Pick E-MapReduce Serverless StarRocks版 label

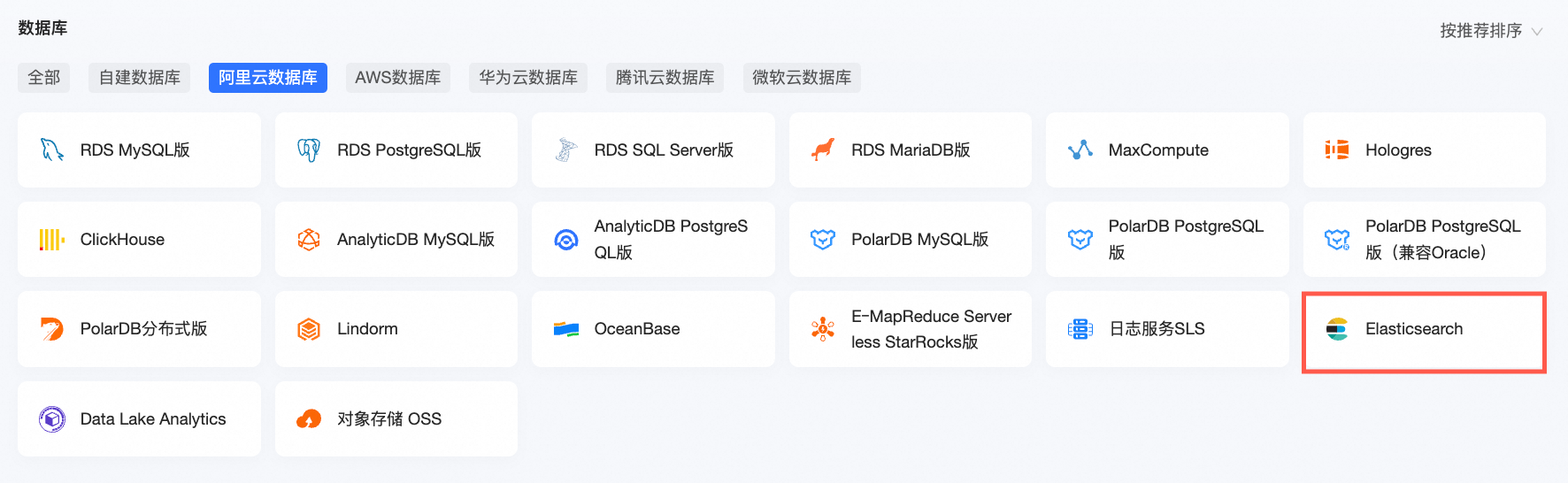click(x=932, y=329)
